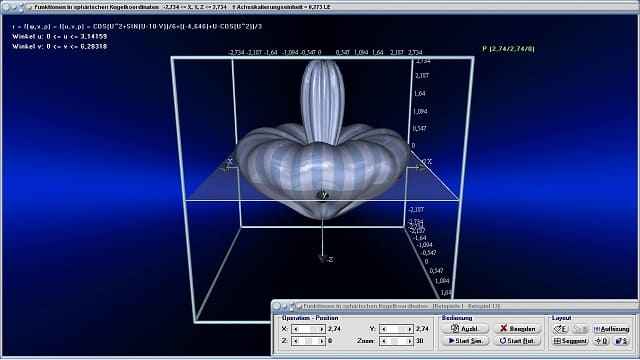The height and width of the screenshot is (360, 640).
Task: Click the Beenden button with red X
Action: [x=517, y=329]
